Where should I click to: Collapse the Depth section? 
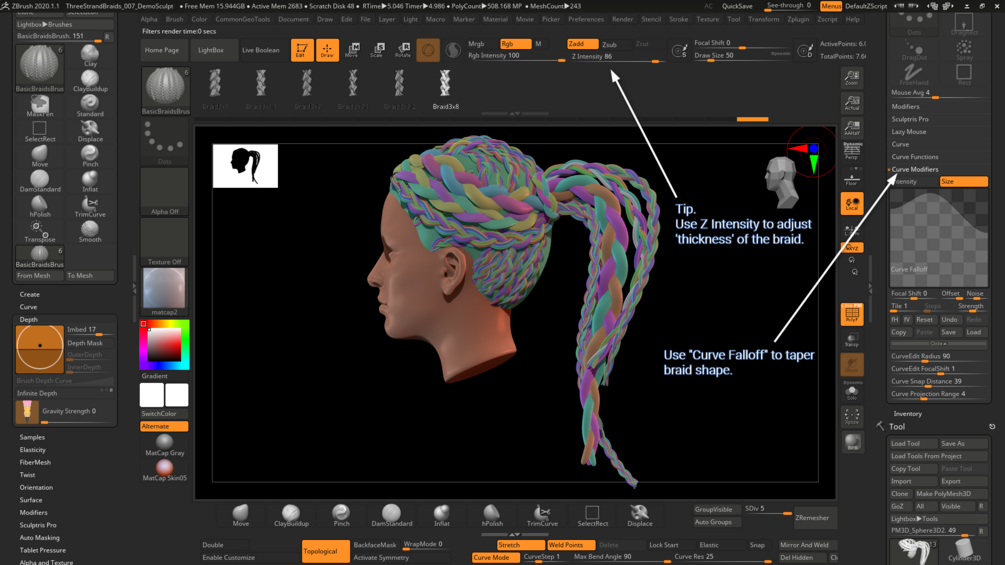point(28,319)
